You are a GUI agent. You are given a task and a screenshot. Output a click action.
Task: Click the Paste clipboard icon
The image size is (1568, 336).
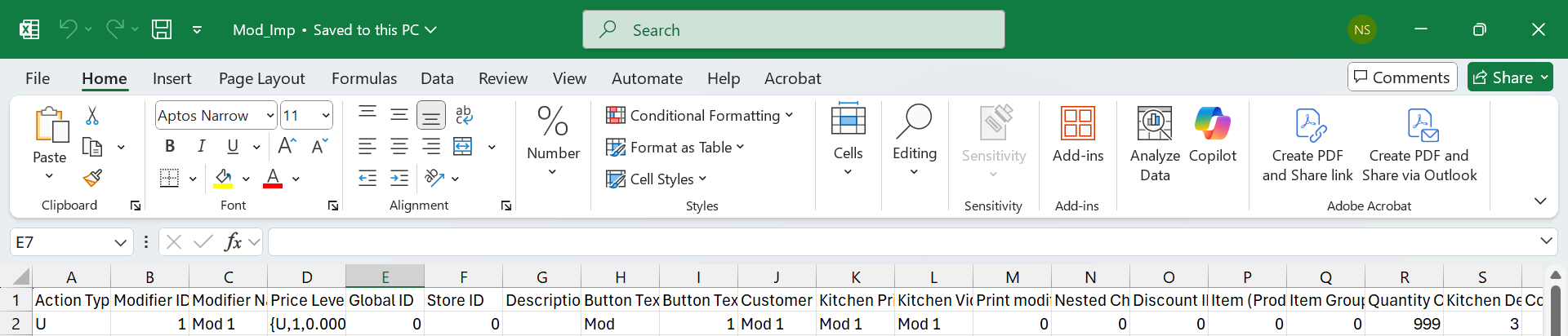coord(51,126)
